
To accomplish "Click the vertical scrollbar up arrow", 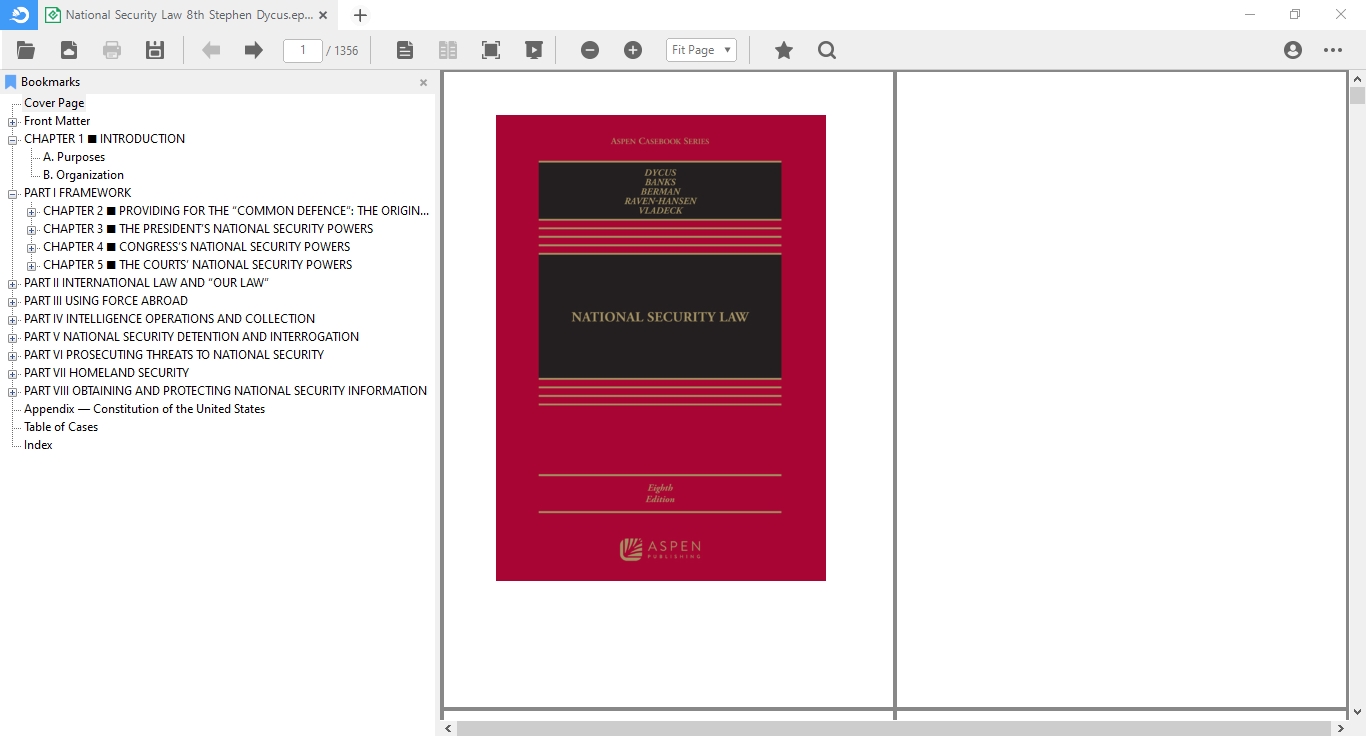I will pyautogui.click(x=1357, y=79).
